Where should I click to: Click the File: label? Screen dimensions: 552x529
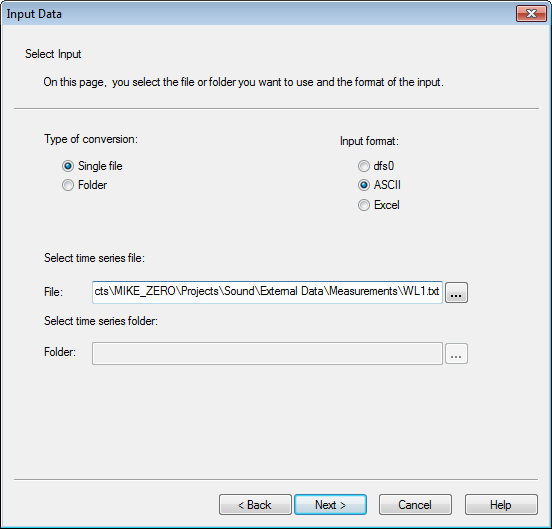[x=54, y=292]
